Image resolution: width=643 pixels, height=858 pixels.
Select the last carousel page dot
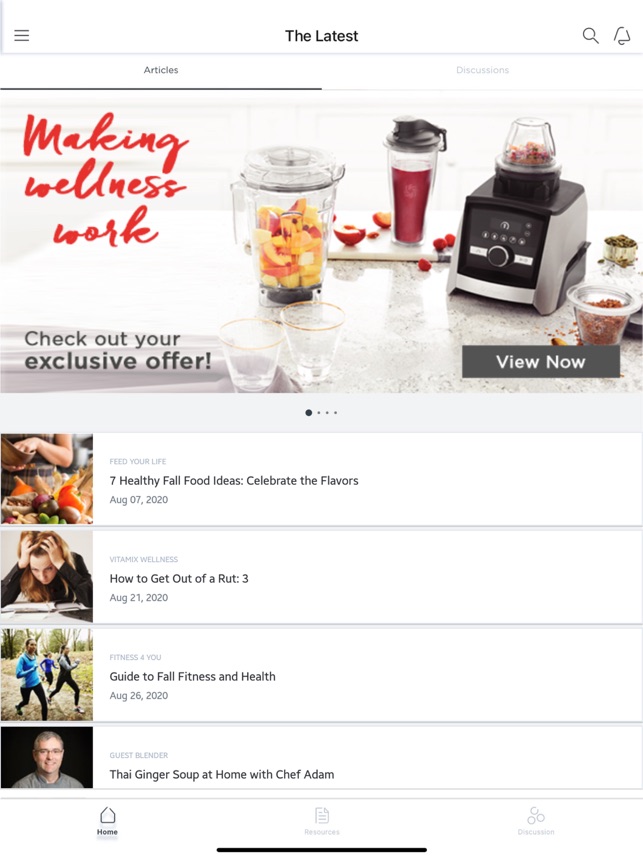pos(335,413)
